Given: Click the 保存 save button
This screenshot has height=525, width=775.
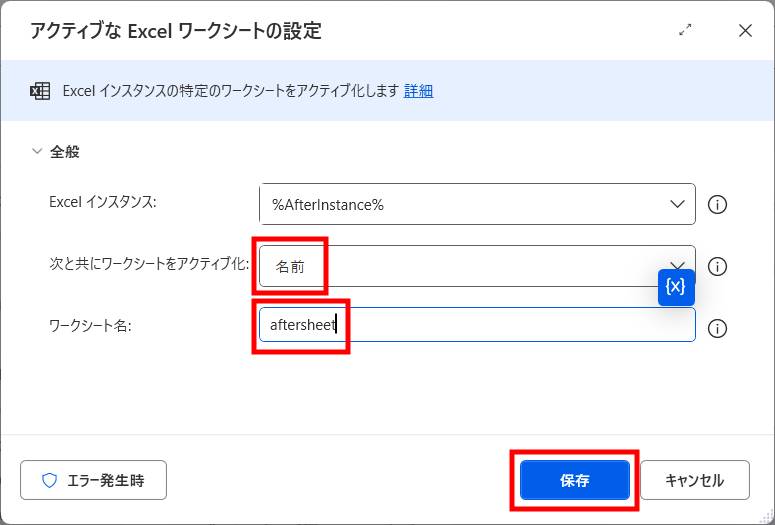Looking at the screenshot, I should point(575,480).
